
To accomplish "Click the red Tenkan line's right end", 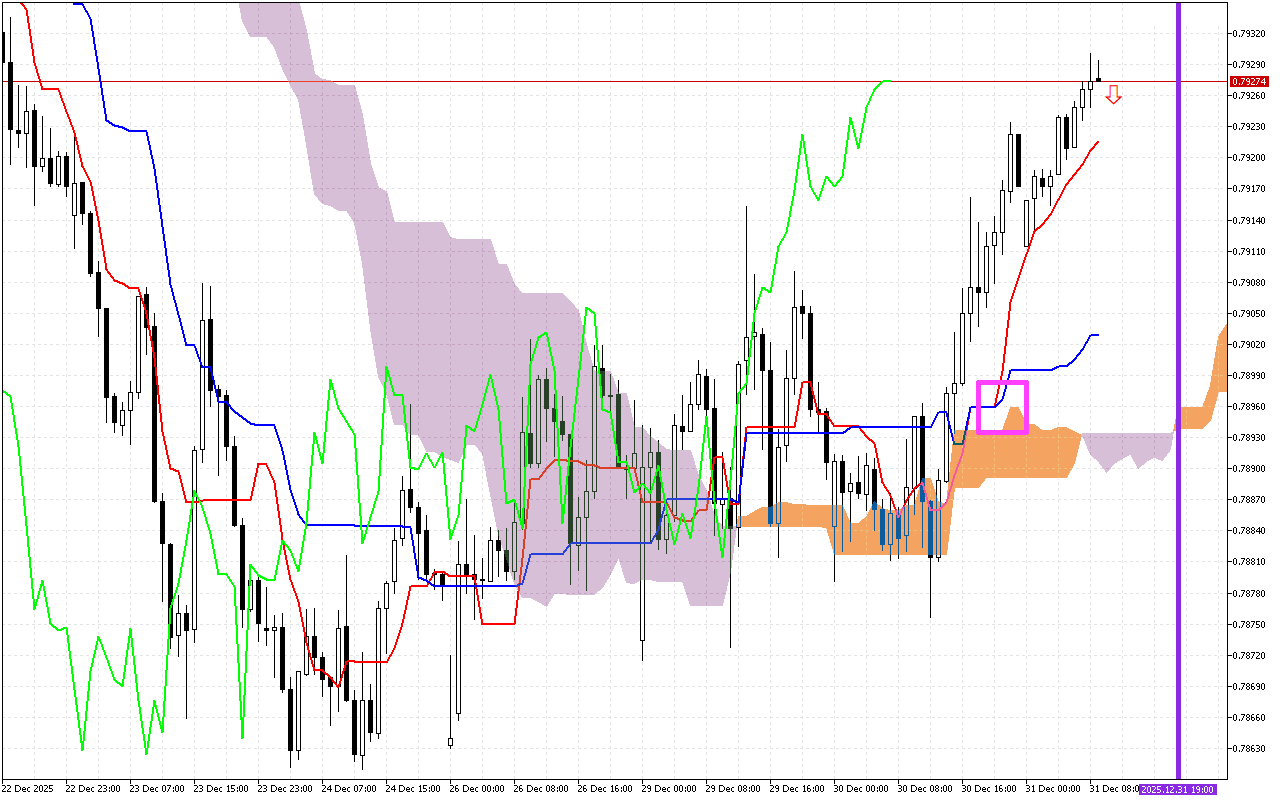I will coord(1097,142).
